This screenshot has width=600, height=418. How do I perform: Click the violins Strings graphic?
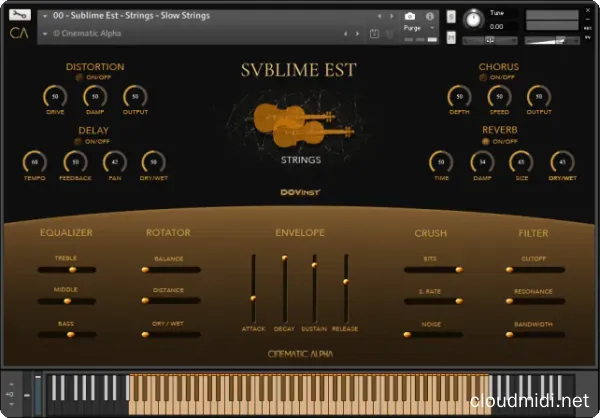302,125
